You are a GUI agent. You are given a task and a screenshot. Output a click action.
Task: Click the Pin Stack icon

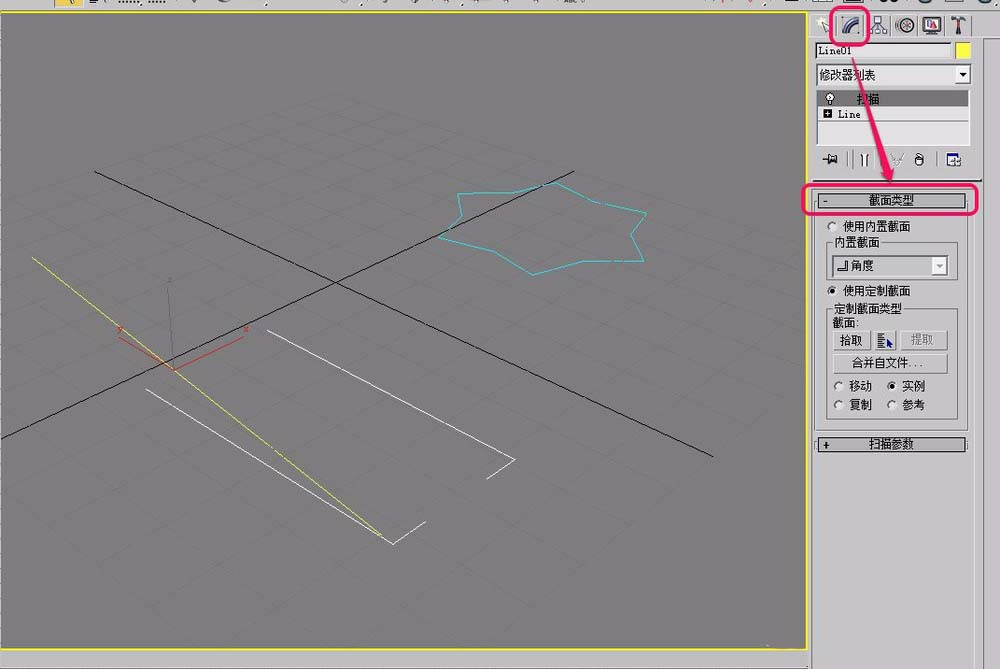click(829, 159)
